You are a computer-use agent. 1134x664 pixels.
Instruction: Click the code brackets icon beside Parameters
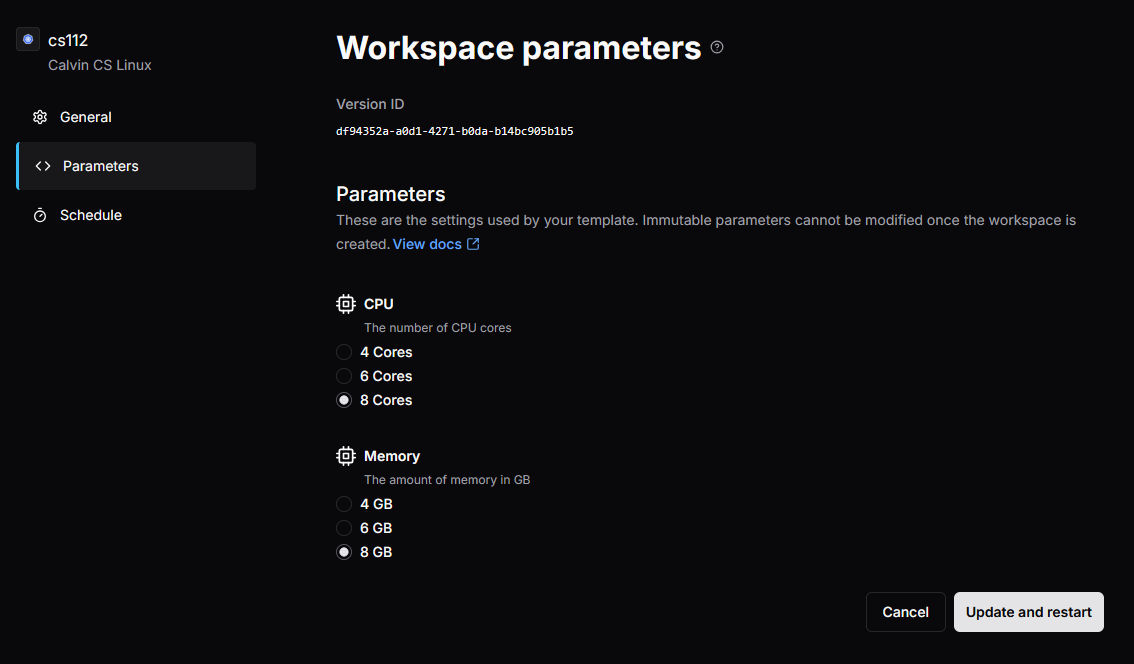[43, 166]
